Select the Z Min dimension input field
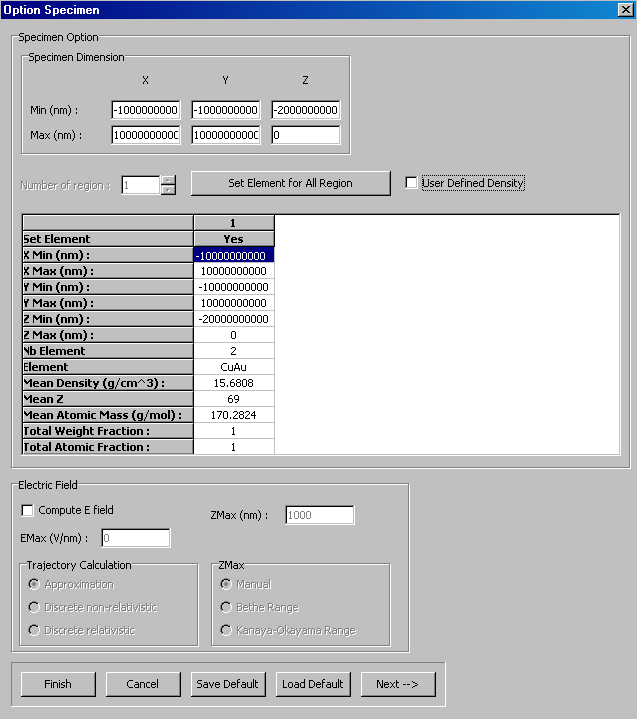This screenshot has height=719, width=637. (306, 110)
